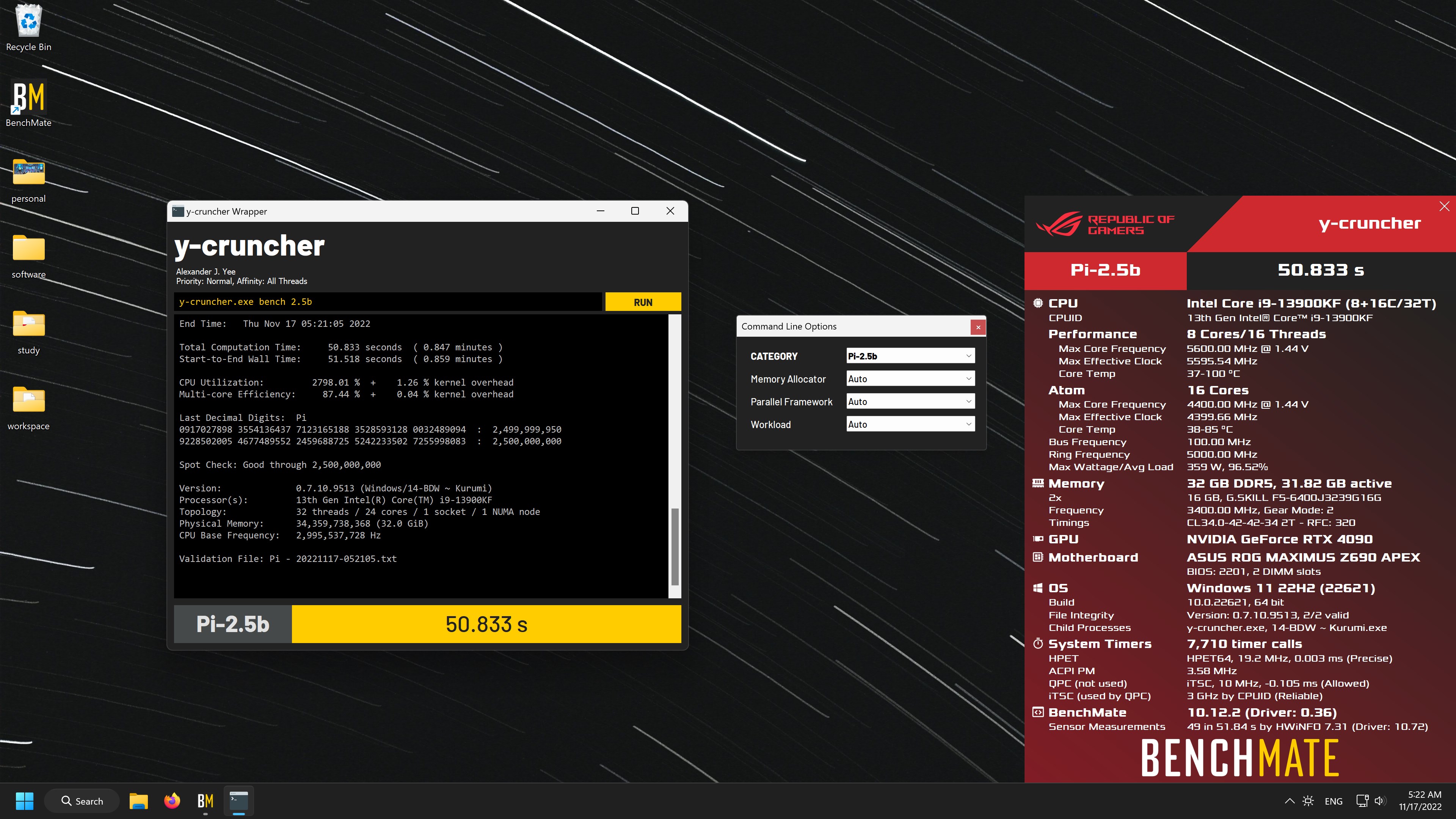The height and width of the screenshot is (819, 1456).
Task: Click the ENG language indicator
Action: click(1334, 801)
